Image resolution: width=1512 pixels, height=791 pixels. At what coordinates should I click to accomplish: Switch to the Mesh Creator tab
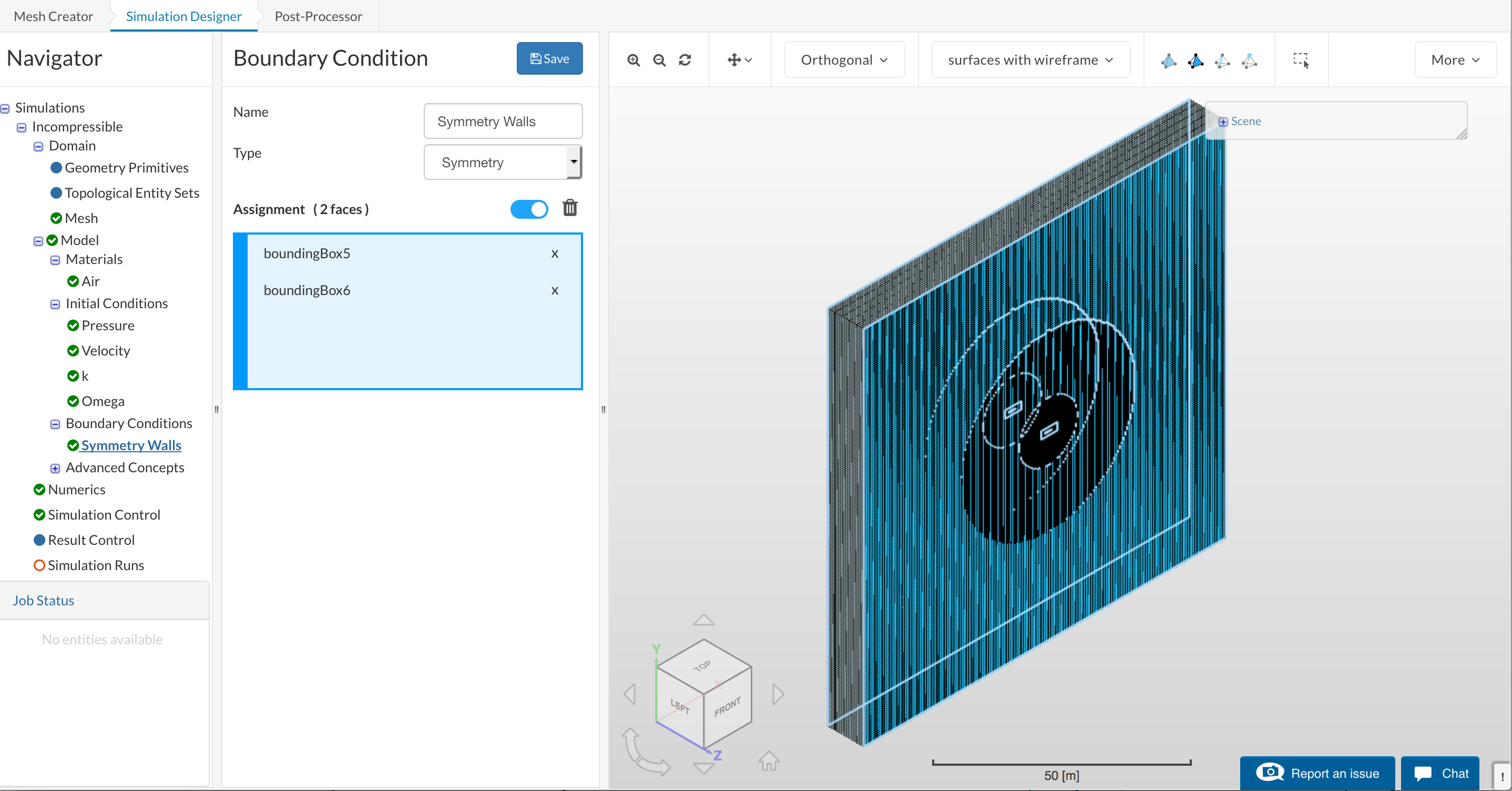[x=53, y=16]
